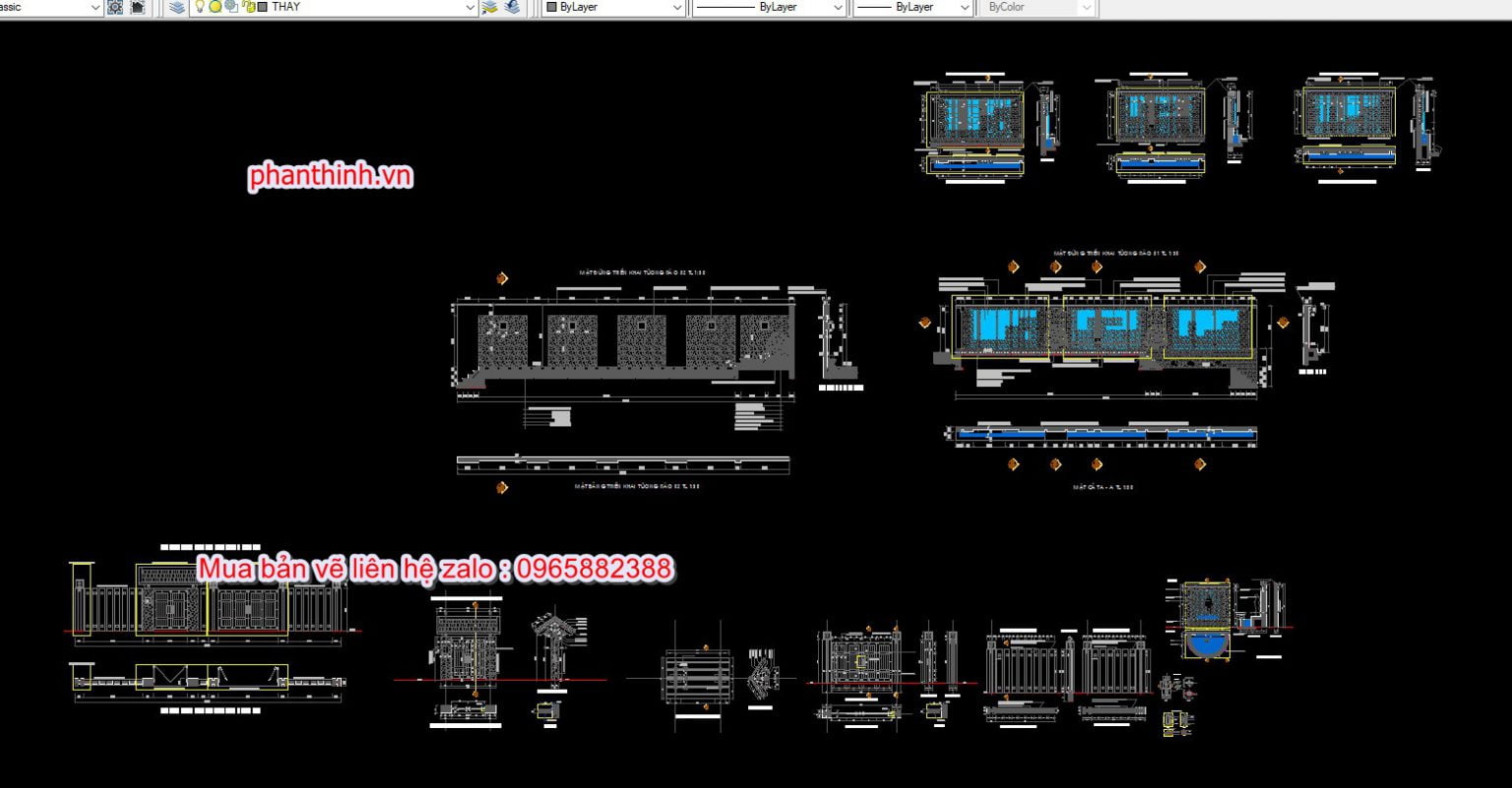Toggle freeze sun icon for THAY layer
The width and height of the screenshot is (1512, 788).
tap(215, 7)
